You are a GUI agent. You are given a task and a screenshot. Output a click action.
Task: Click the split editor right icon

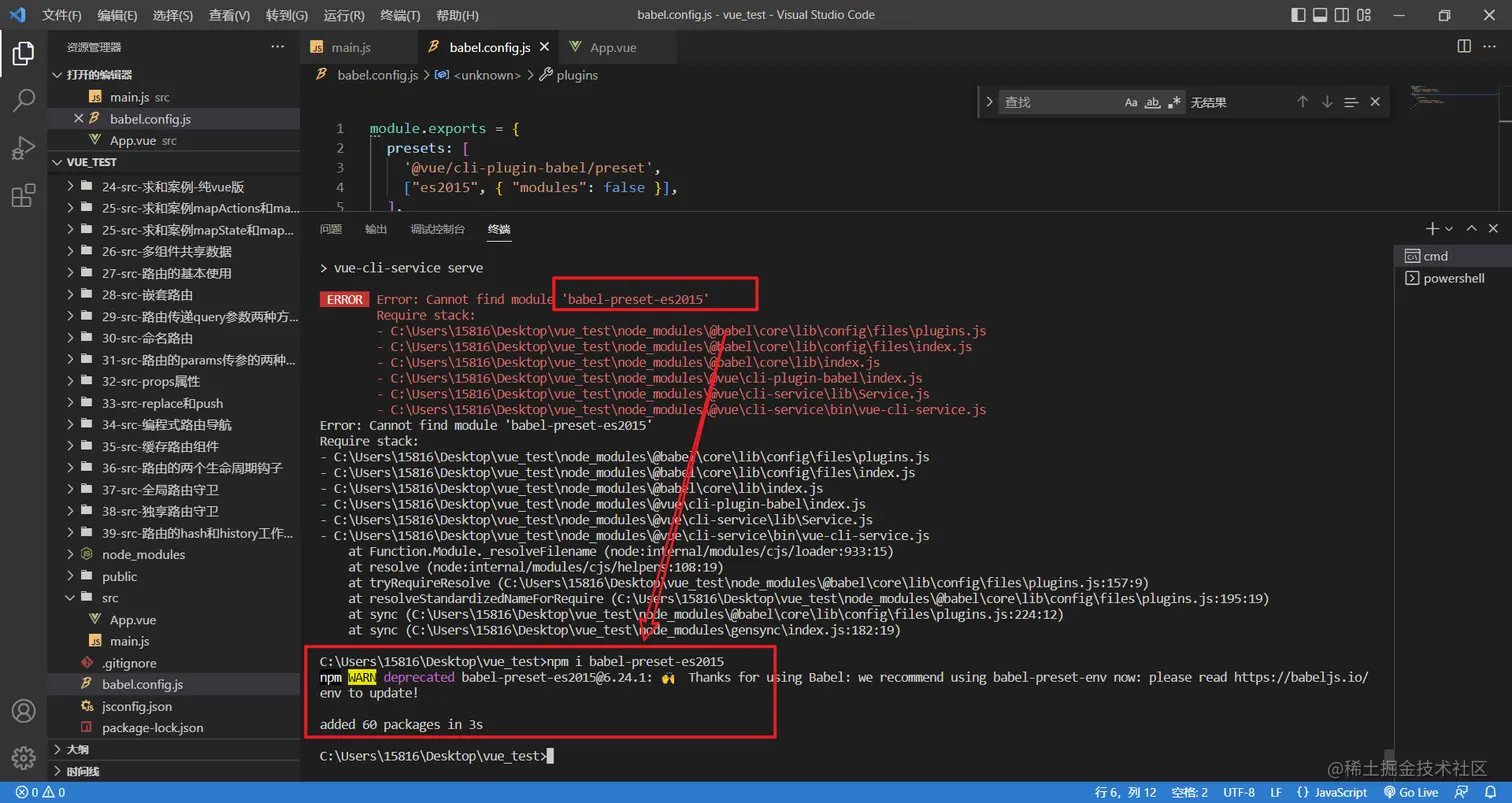1464,47
